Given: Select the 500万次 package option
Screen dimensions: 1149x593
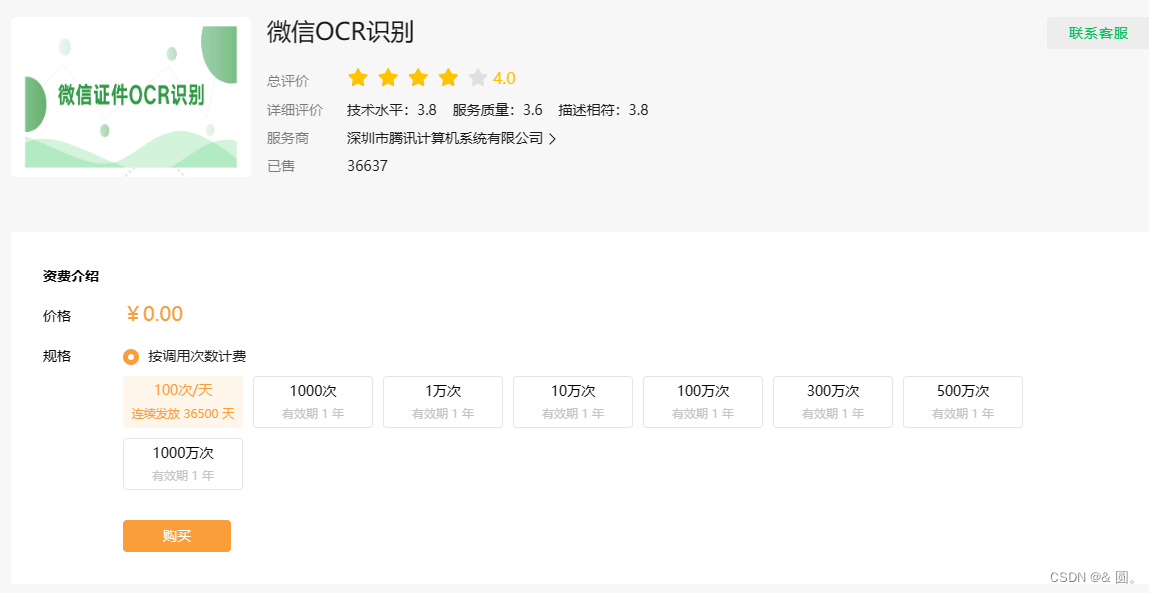Looking at the screenshot, I should 963,402.
